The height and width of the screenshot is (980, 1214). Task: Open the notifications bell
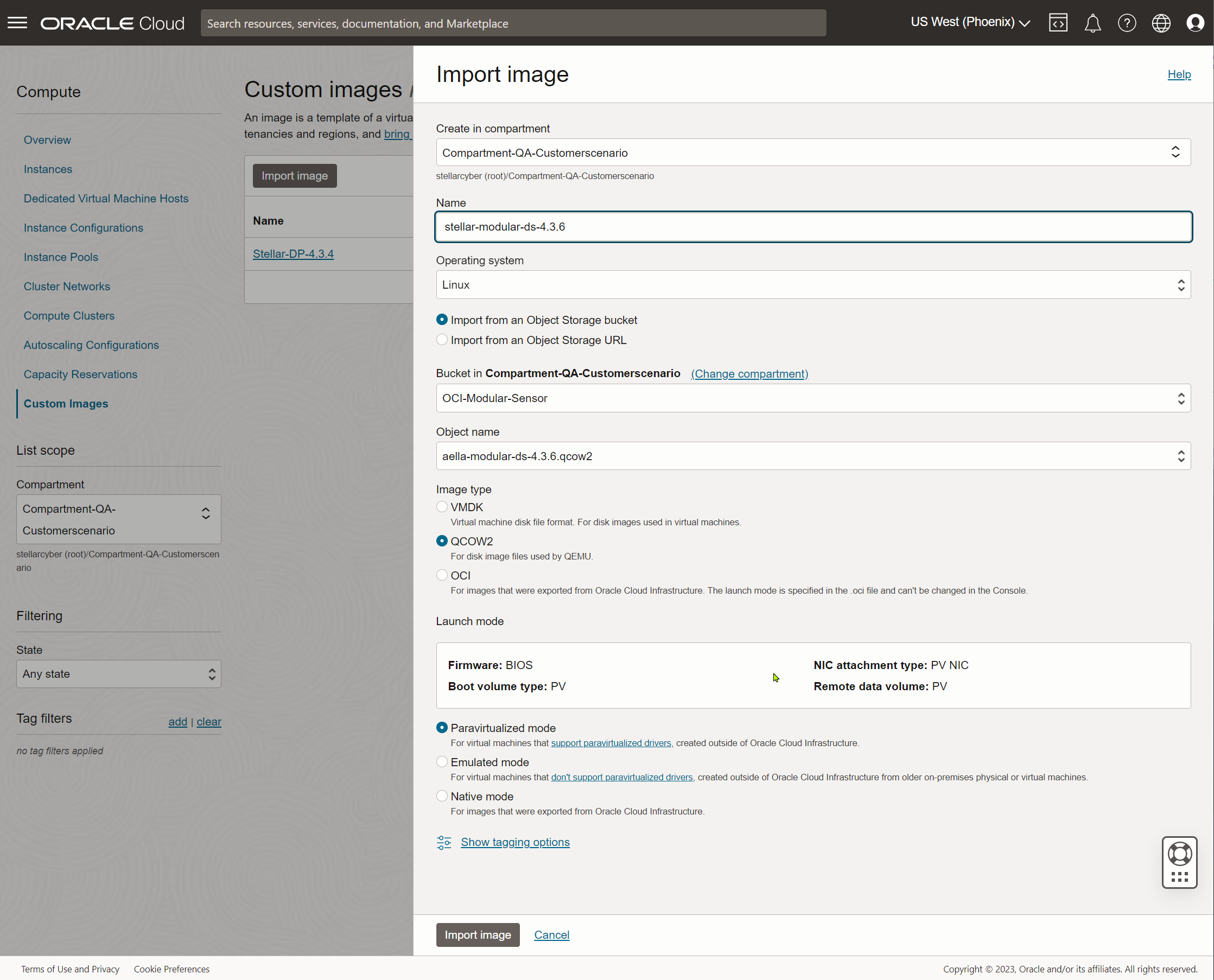pyautogui.click(x=1092, y=23)
